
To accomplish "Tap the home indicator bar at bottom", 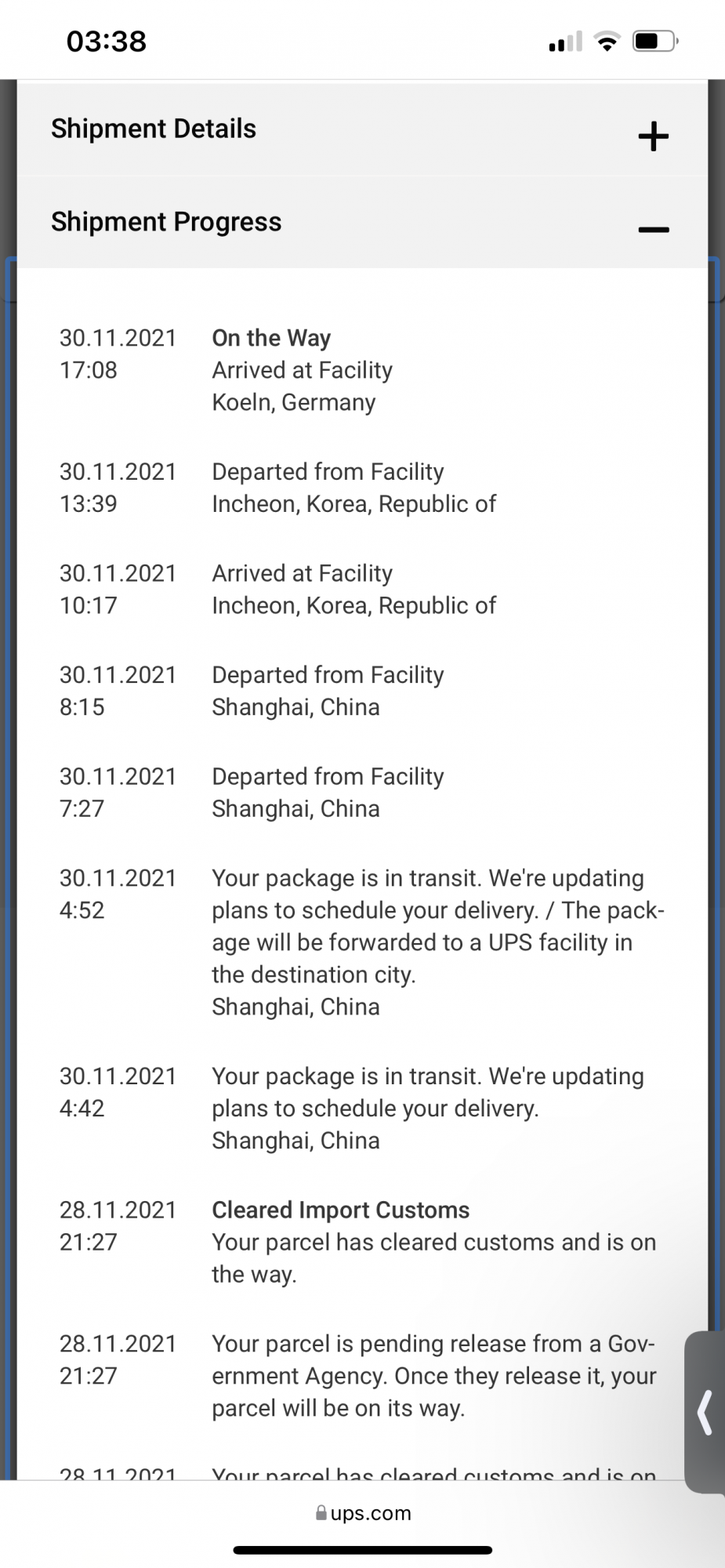I will pos(362,1550).
